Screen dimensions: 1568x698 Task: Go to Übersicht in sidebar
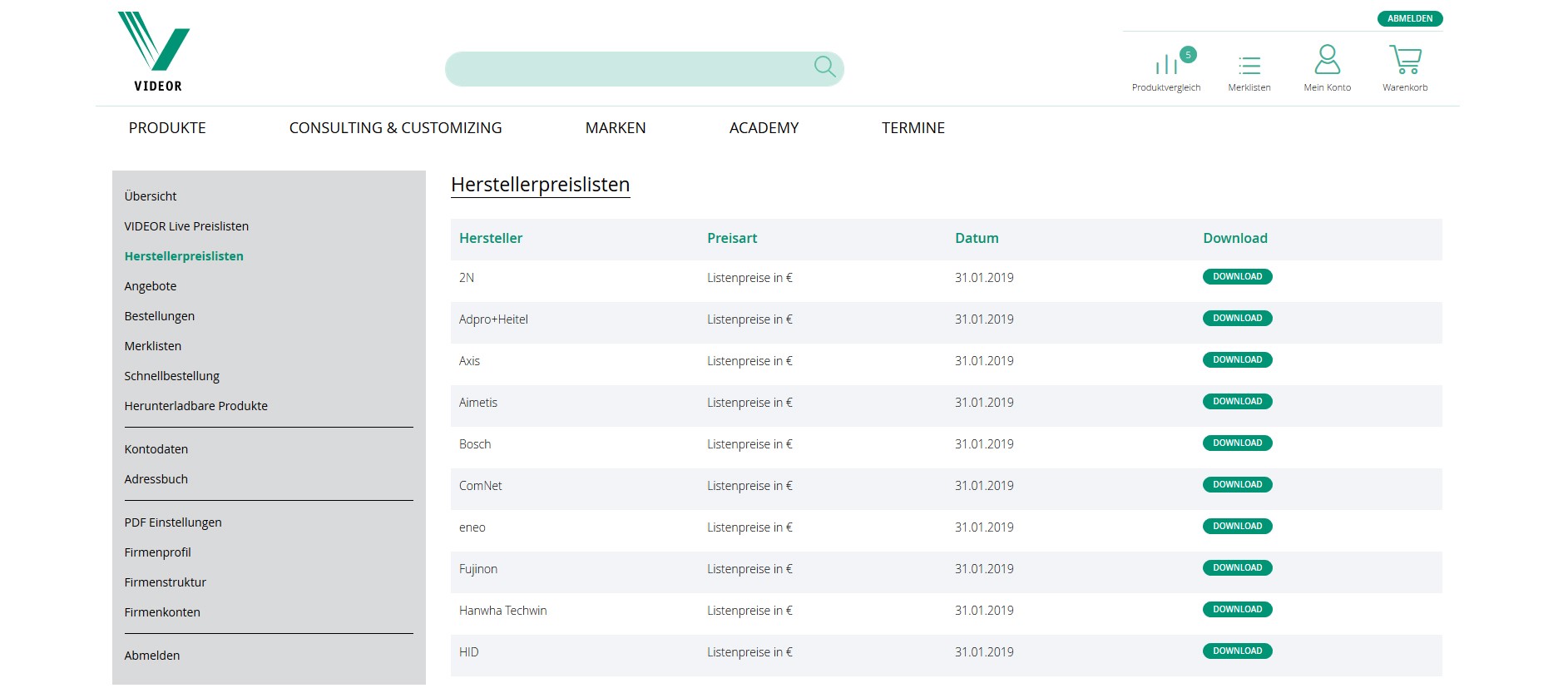[151, 196]
